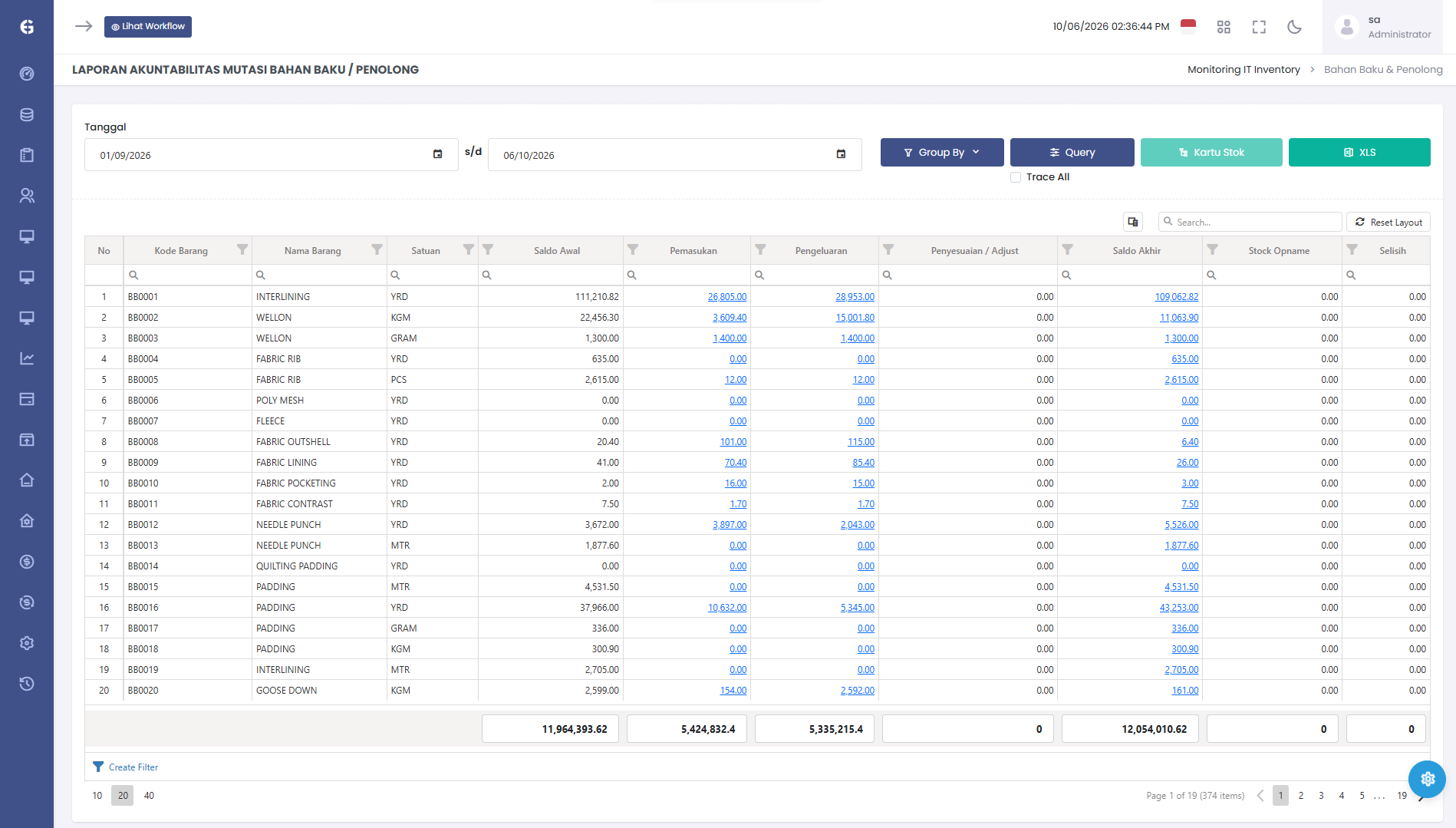Enable the Trace All checkbox
1456x828 pixels.
(1016, 177)
